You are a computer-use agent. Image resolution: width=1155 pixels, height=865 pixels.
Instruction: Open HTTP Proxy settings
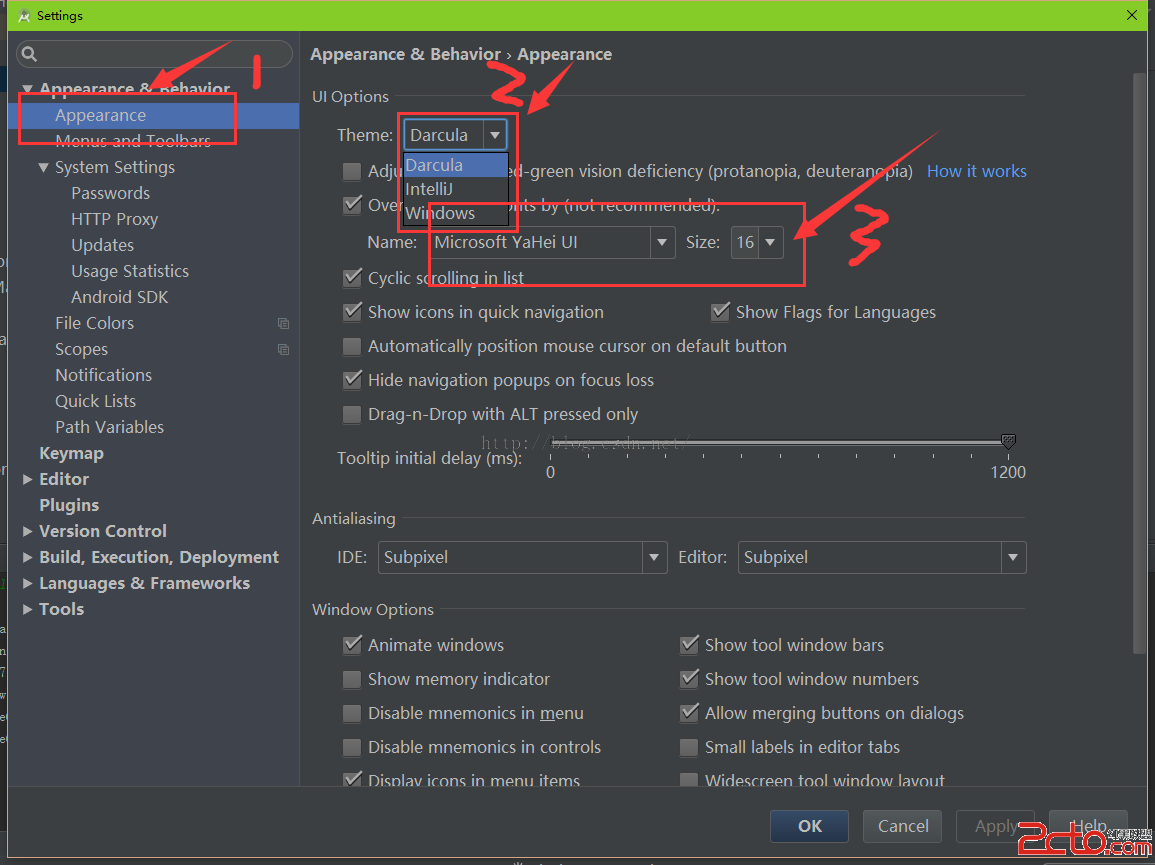pyautogui.click(x=115, y=220)
